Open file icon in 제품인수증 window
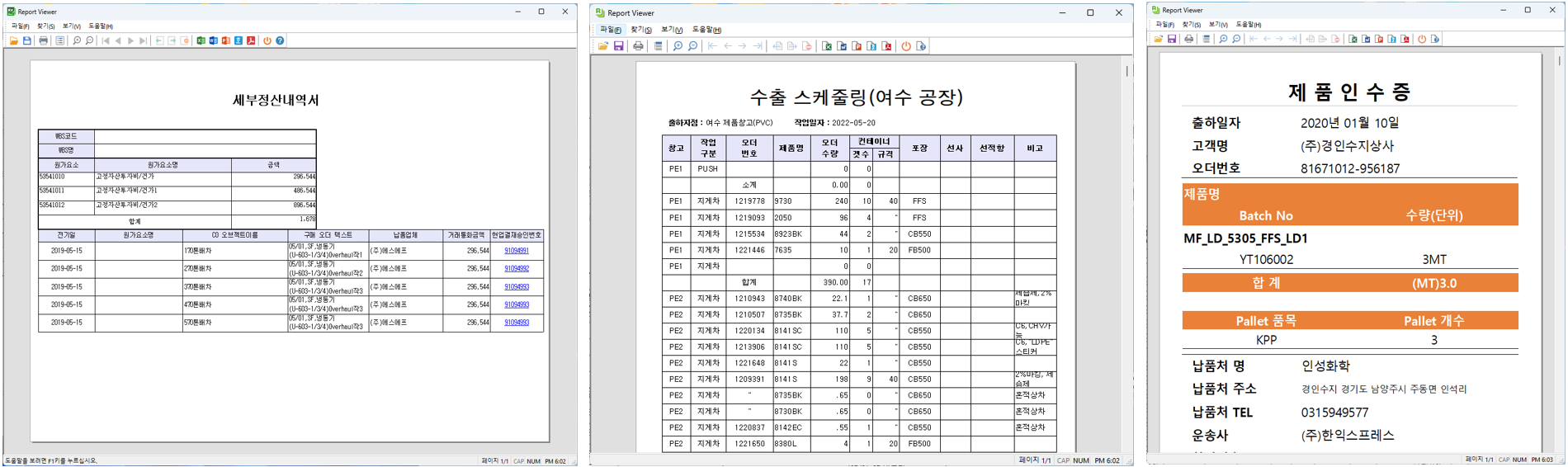Screen dimensions: 1568x467 click(x=1159, y=39)
